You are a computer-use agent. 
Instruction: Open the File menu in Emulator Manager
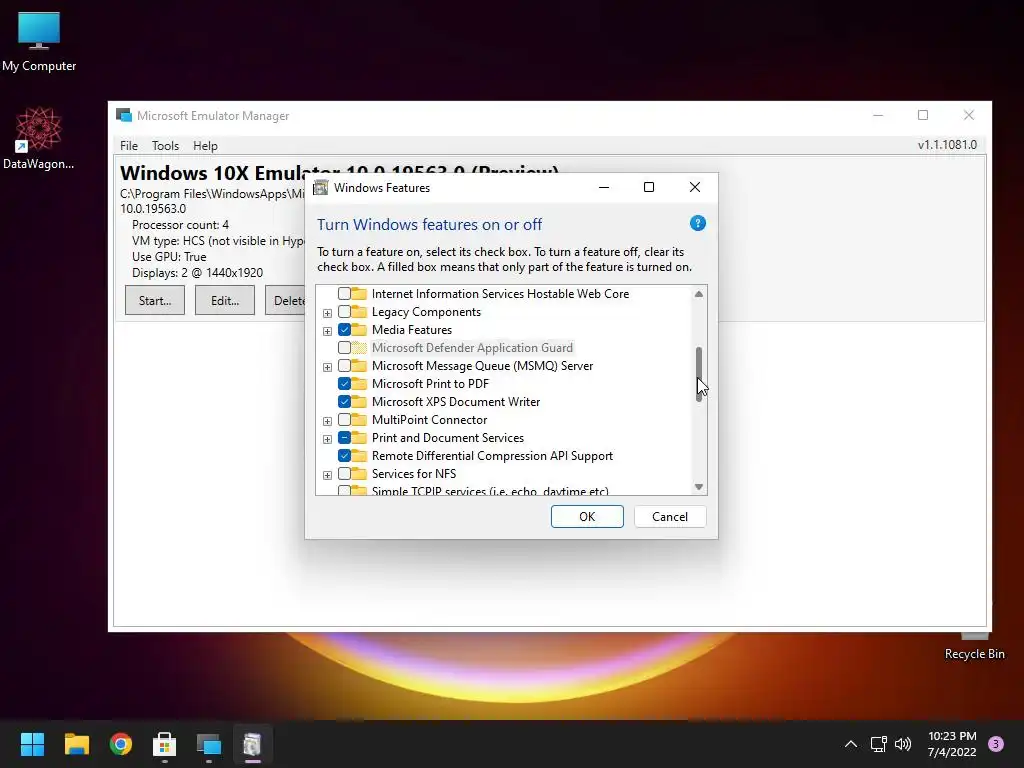(129, 146)
